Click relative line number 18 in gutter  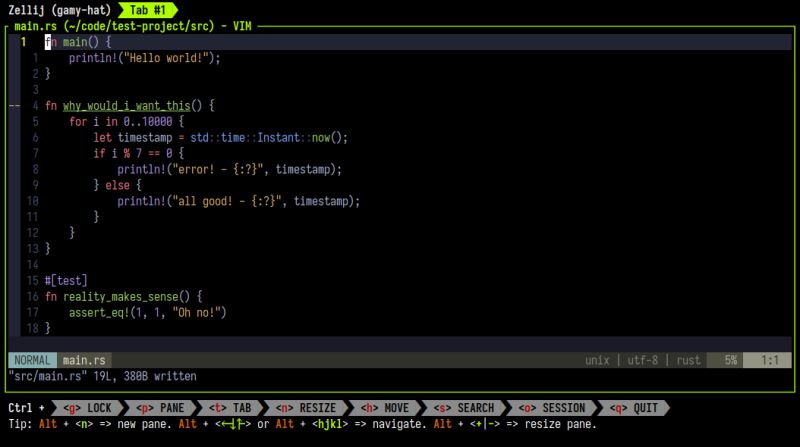(x=33, y=328)
